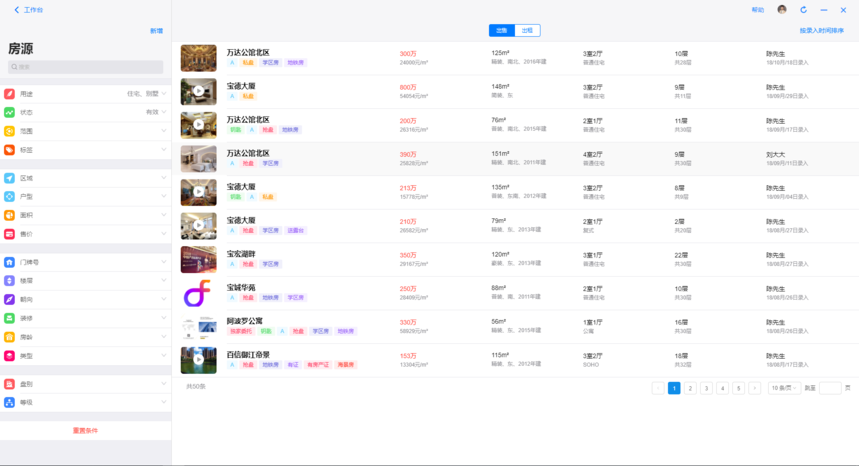Click the 用途 filter icon
This screenshot has width=859, height=466.
9,94
